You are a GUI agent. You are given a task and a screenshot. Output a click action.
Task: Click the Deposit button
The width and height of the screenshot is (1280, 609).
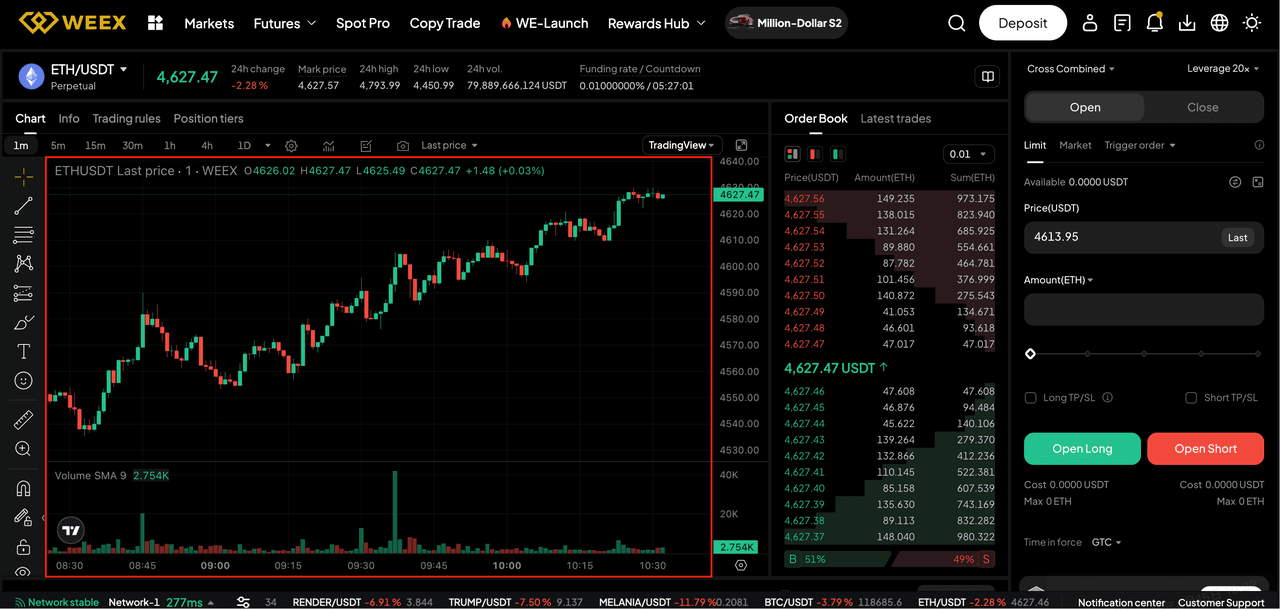pos(1022,22)
